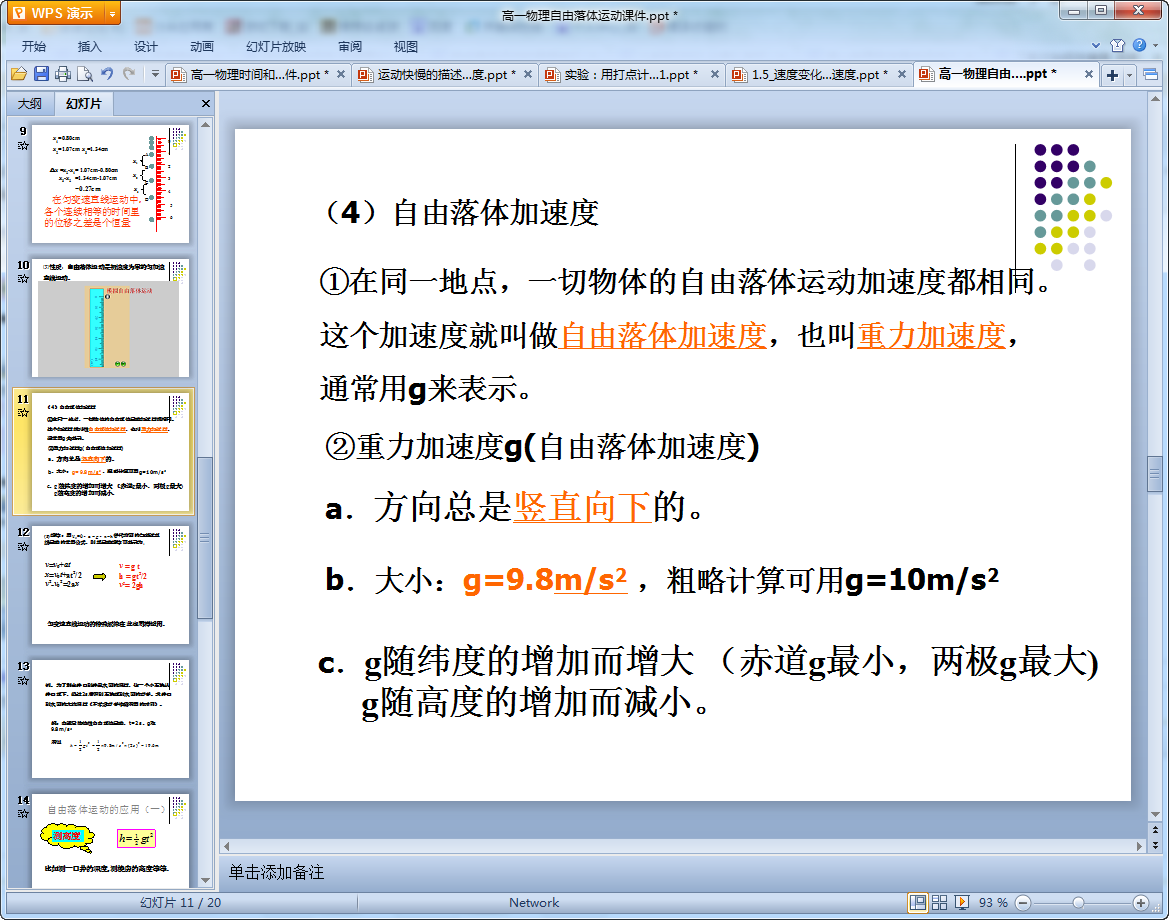
Task: Click the 竖直向下 underlined link
Action: [x=583, y=508]
